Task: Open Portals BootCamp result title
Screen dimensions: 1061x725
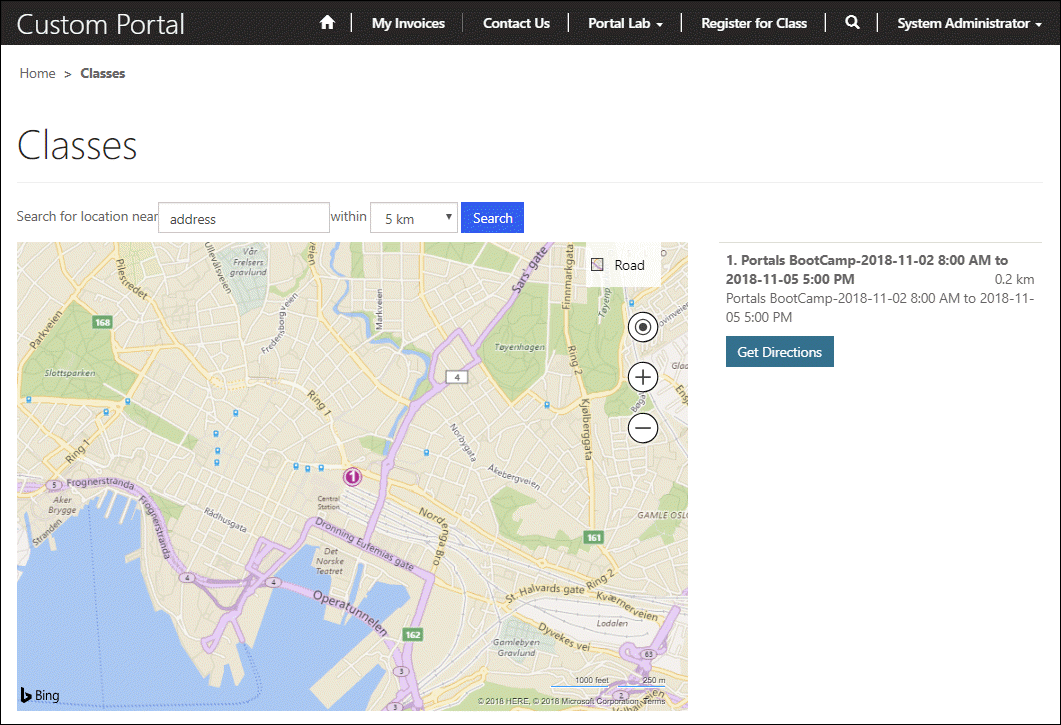Action: (x=866, y=269)
